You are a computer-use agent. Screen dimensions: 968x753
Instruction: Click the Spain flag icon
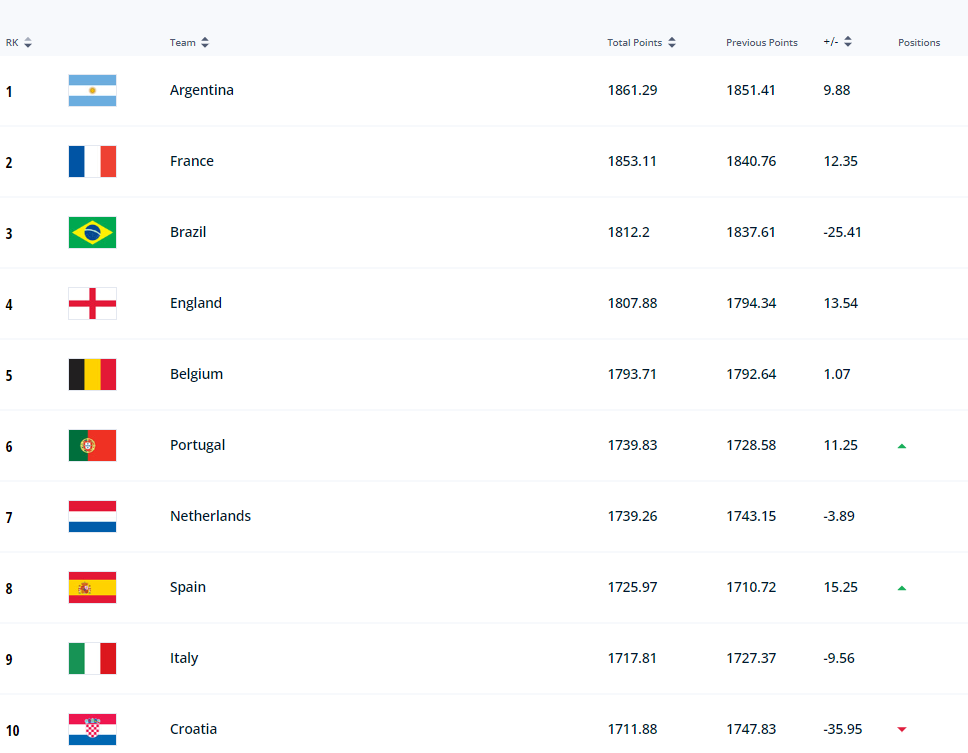[x=92, y=588]
